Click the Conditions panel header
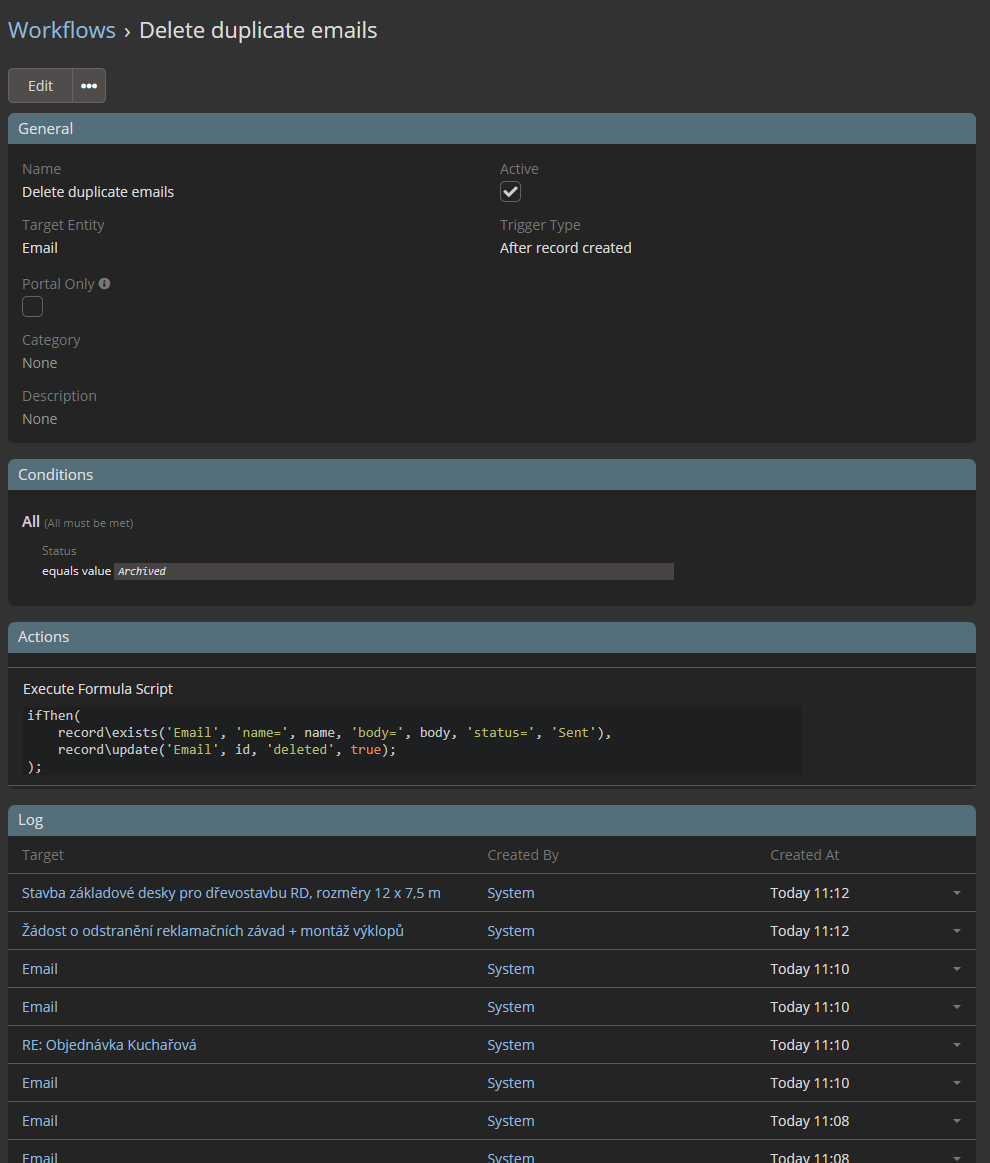Screen dimensions: 990x1163 (x=491, y=475)
